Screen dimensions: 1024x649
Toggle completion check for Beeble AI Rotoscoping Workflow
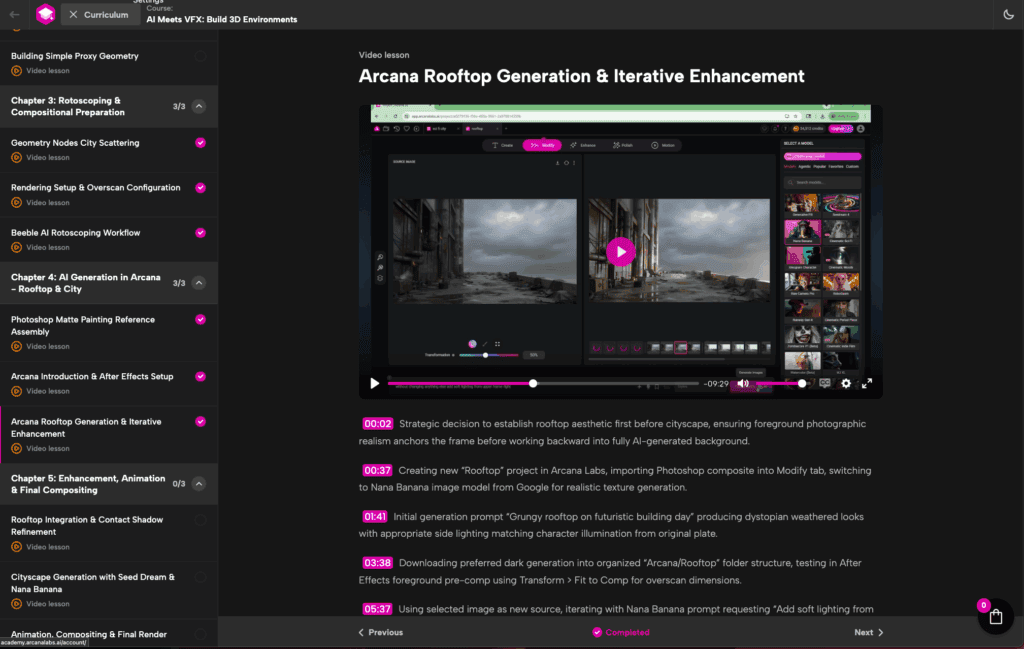pos(200,233)
